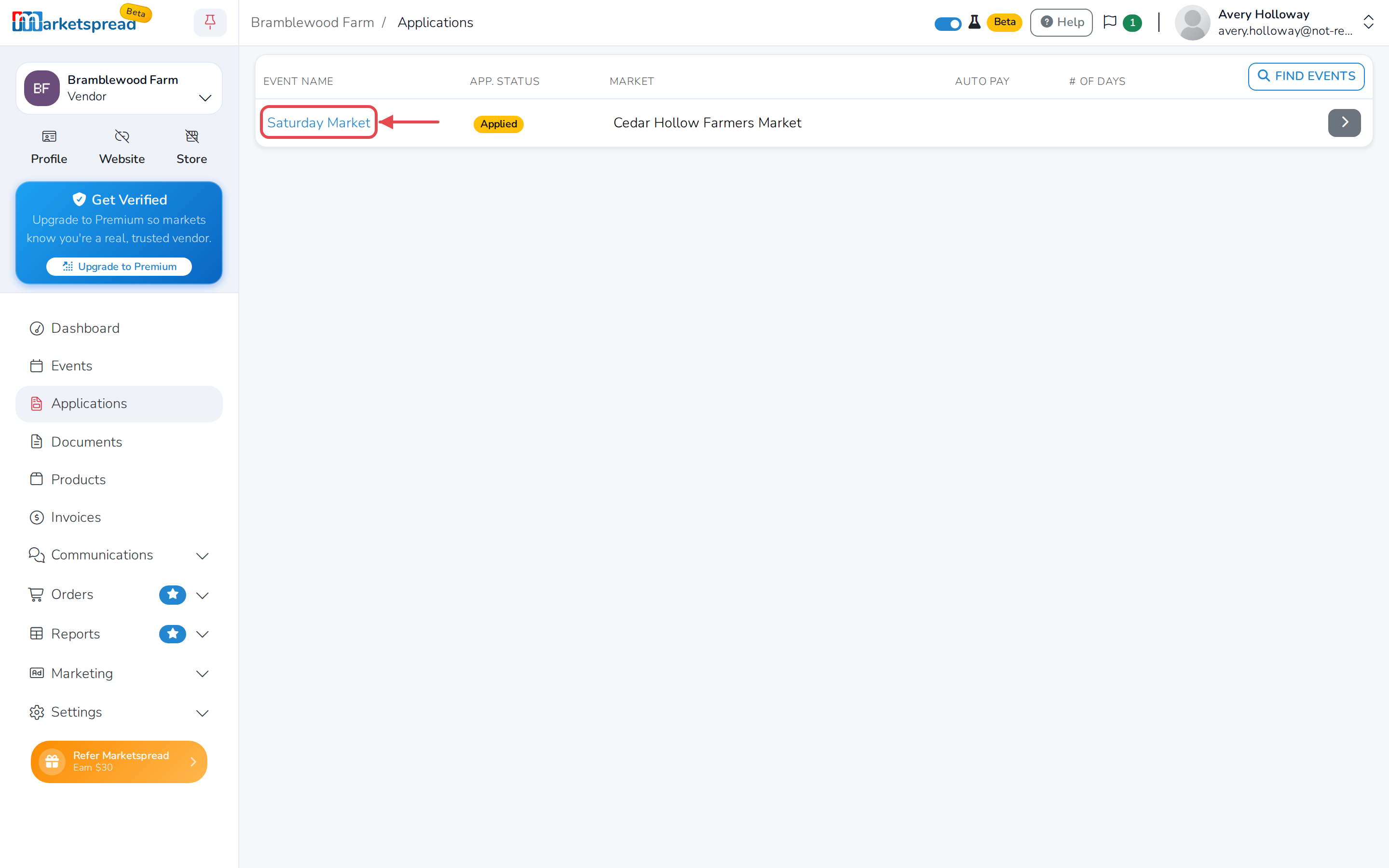The image size is (1389, 868).
Task: Click the green notification count badge
Action: (1132, 23)
